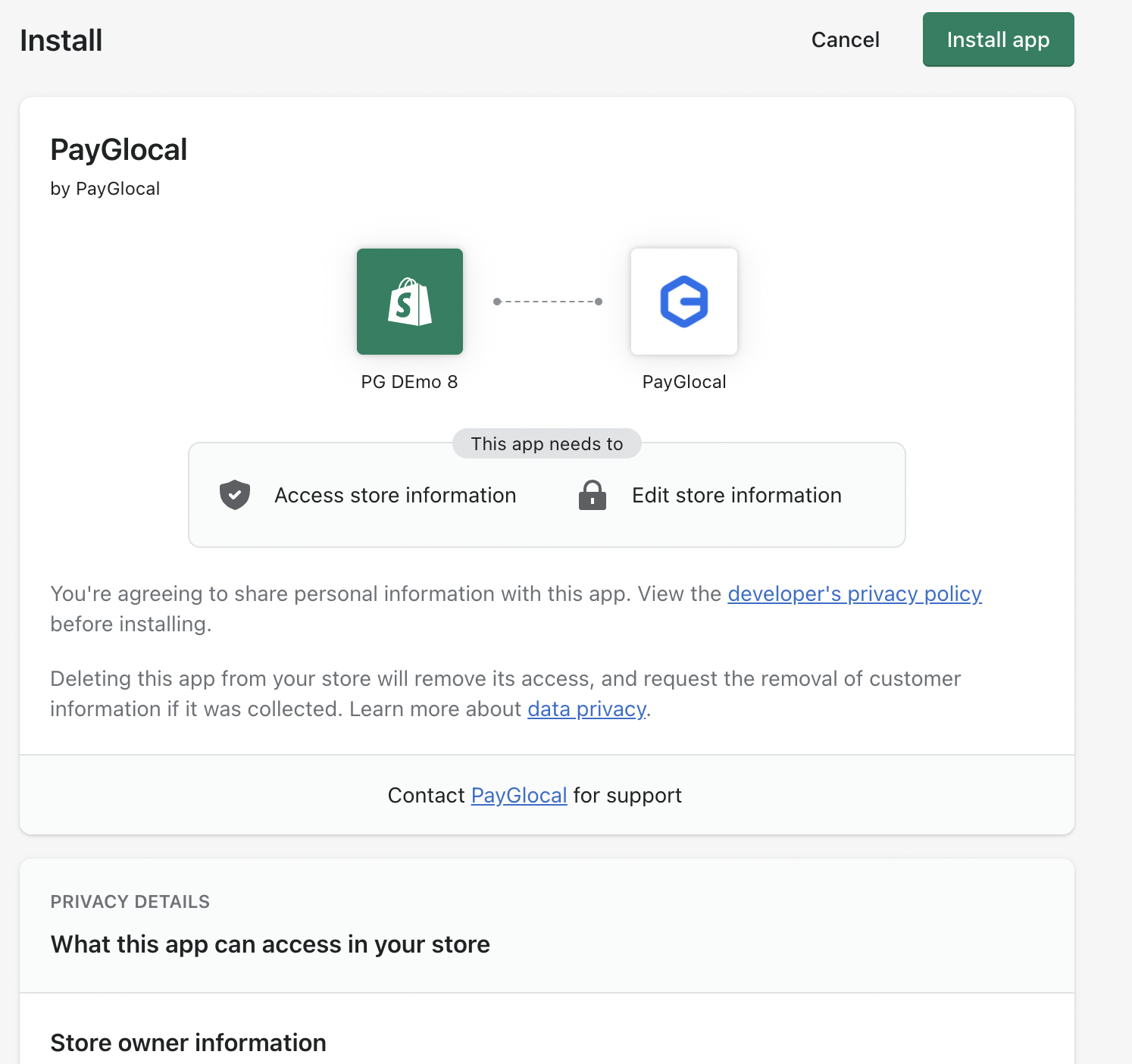Click the shield checkmark access icon
1132x1064 pixels.
tap(235, 495)
